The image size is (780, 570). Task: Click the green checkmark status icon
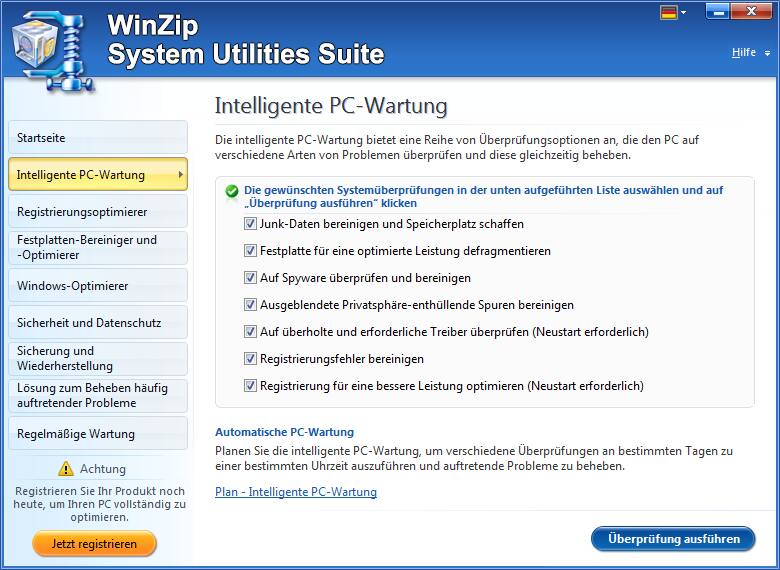click(x=232, y=190)
